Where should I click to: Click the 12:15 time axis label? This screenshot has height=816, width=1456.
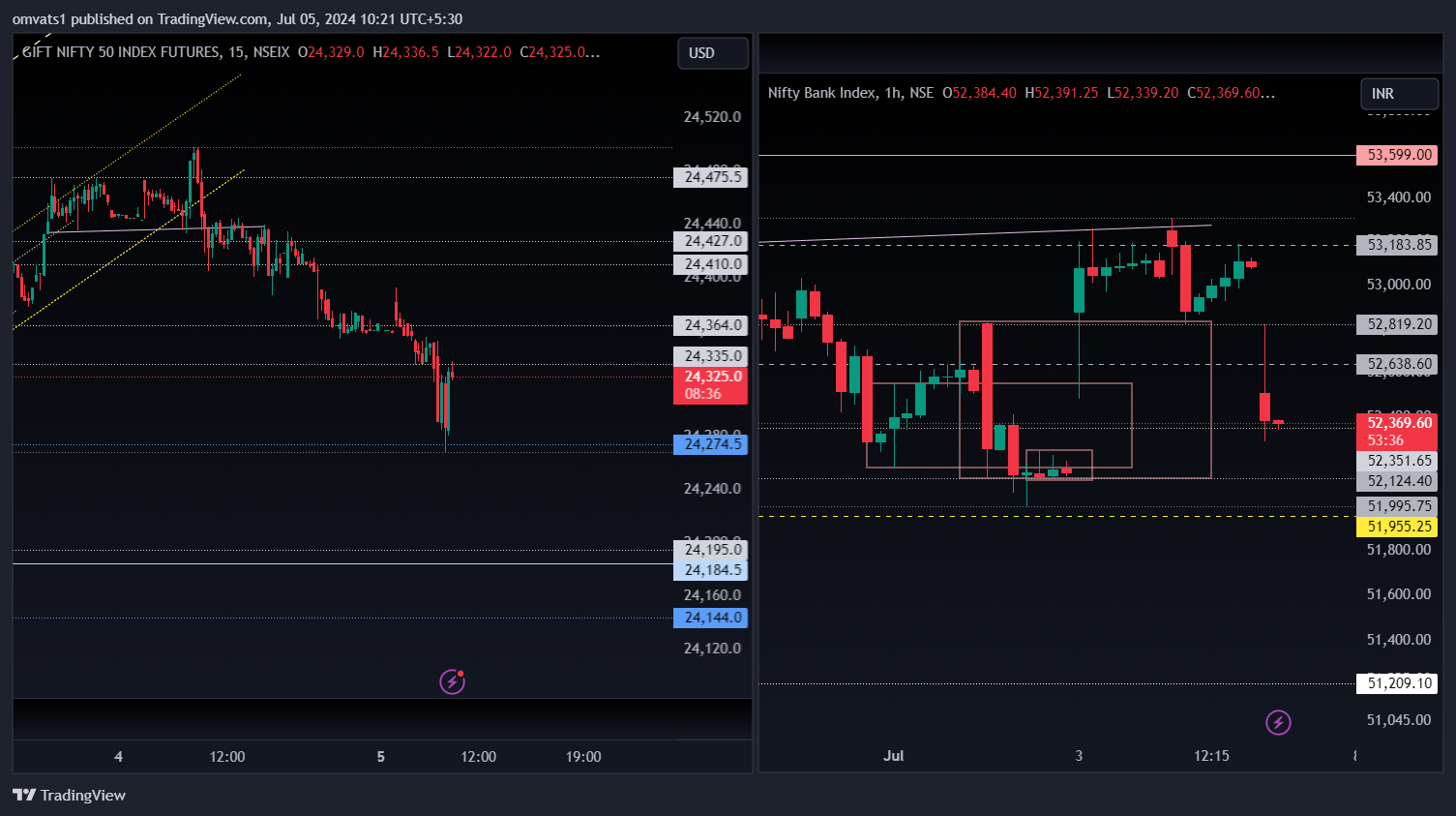pos(1211,756)
